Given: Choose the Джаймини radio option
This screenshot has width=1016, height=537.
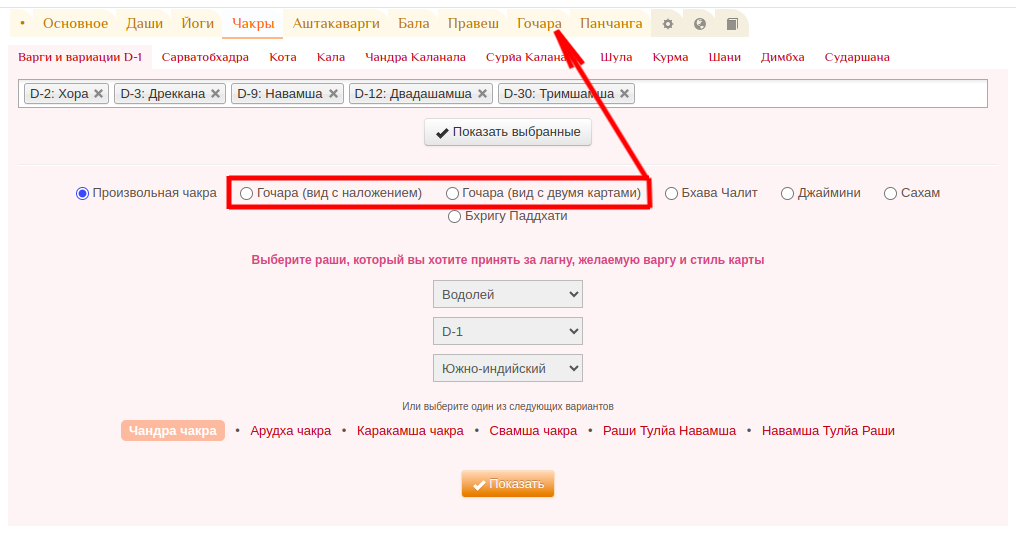Looking at the screenshot, I should coord(787,194).
